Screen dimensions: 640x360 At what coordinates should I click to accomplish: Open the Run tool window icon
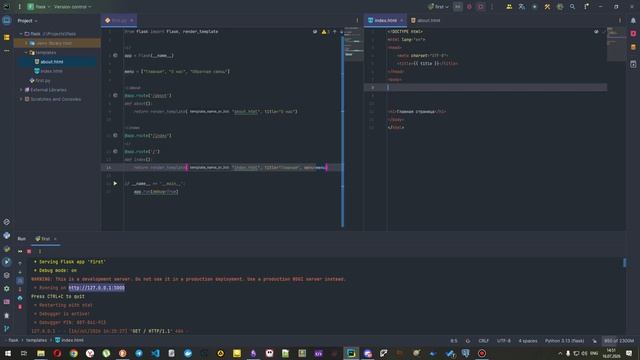[x=7, y=262]
